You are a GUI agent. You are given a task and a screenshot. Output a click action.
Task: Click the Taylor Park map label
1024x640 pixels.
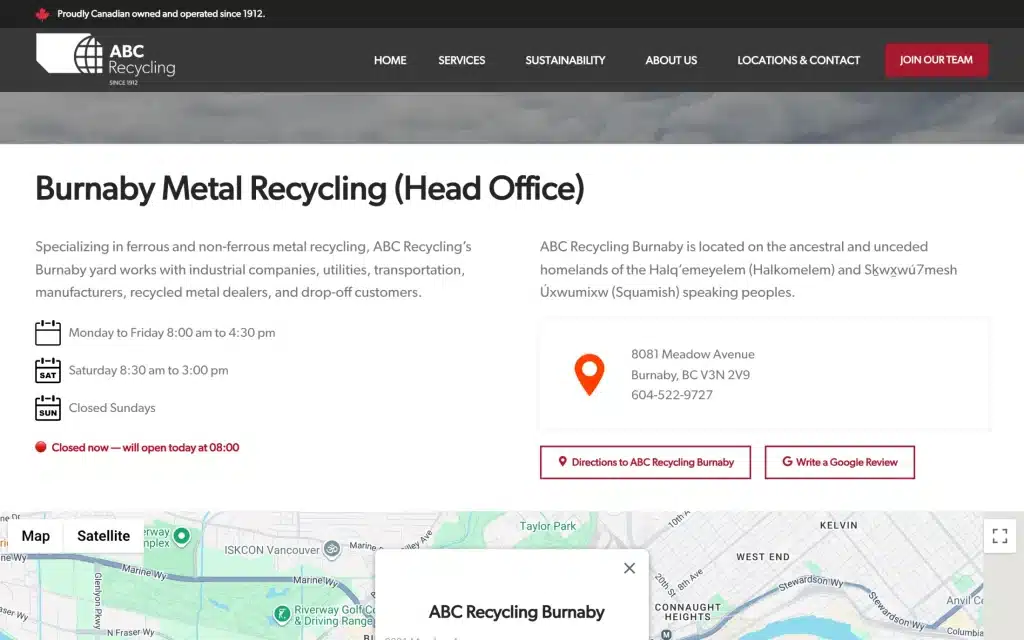pos(548,526)
